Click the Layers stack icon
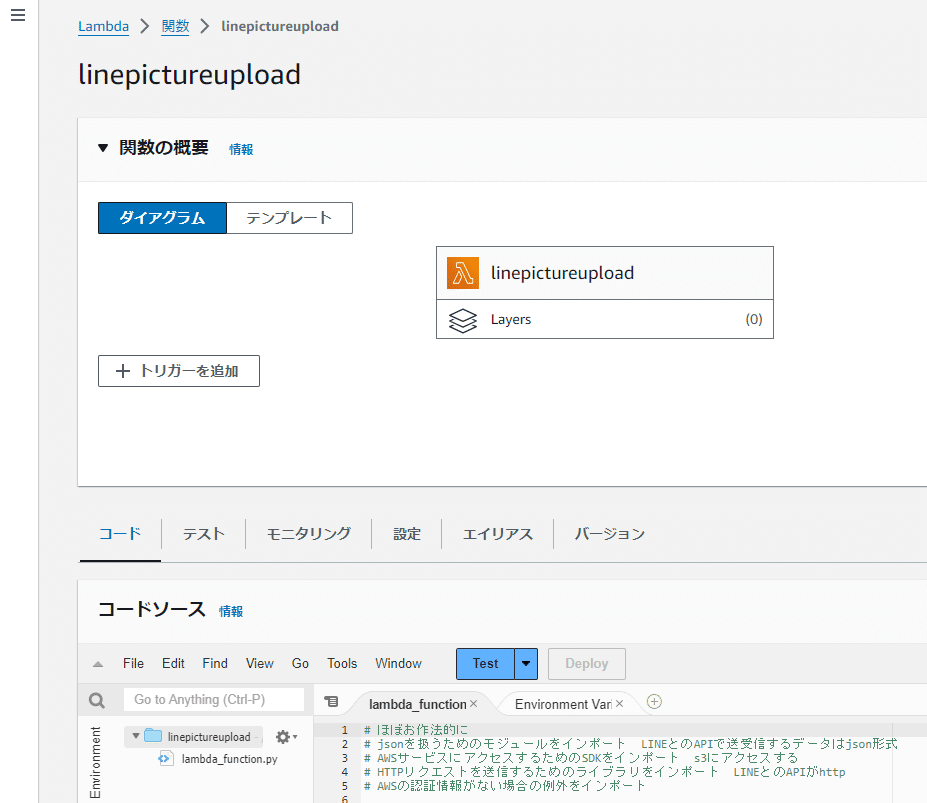 coord(463,320)
